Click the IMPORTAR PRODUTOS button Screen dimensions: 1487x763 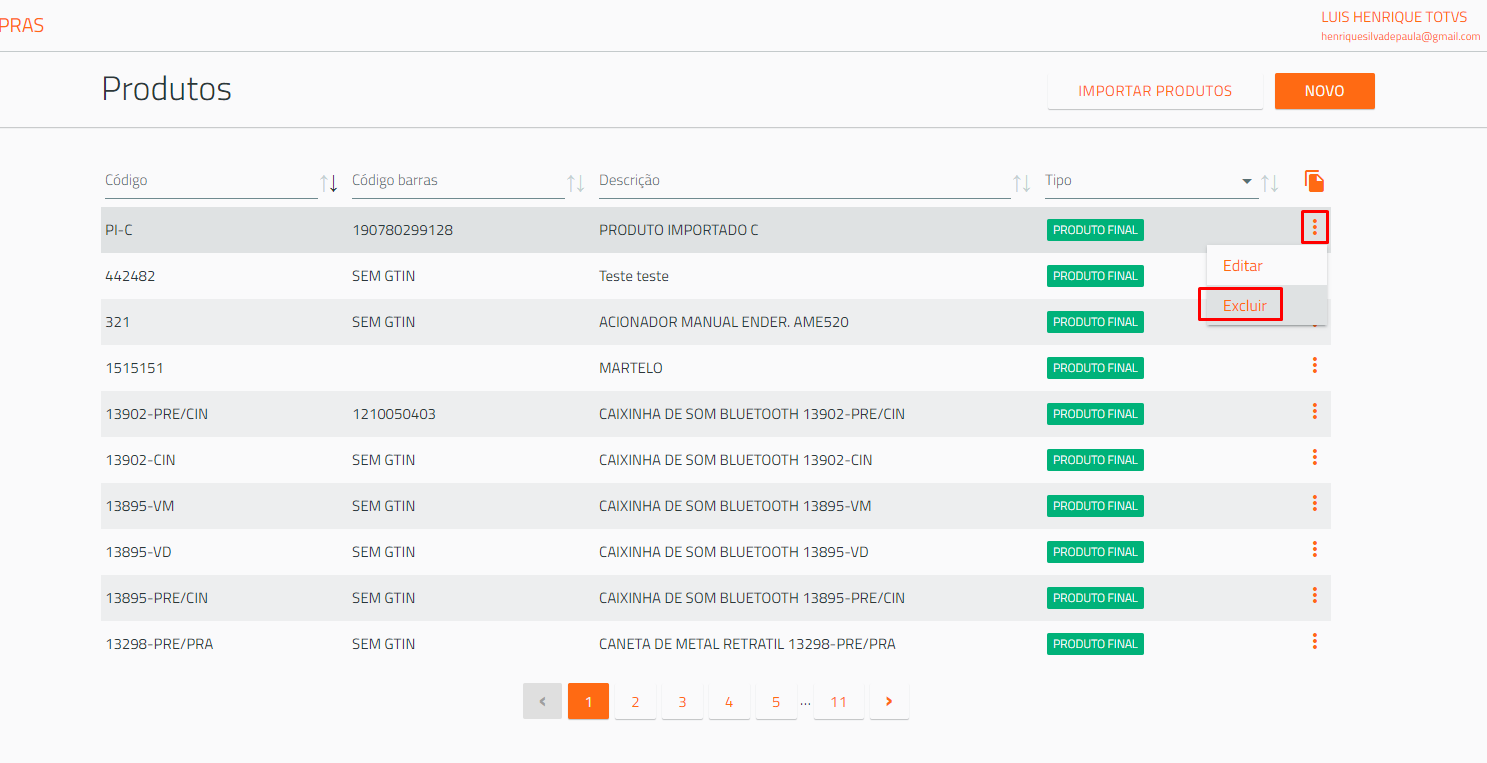pos(1155,91)
